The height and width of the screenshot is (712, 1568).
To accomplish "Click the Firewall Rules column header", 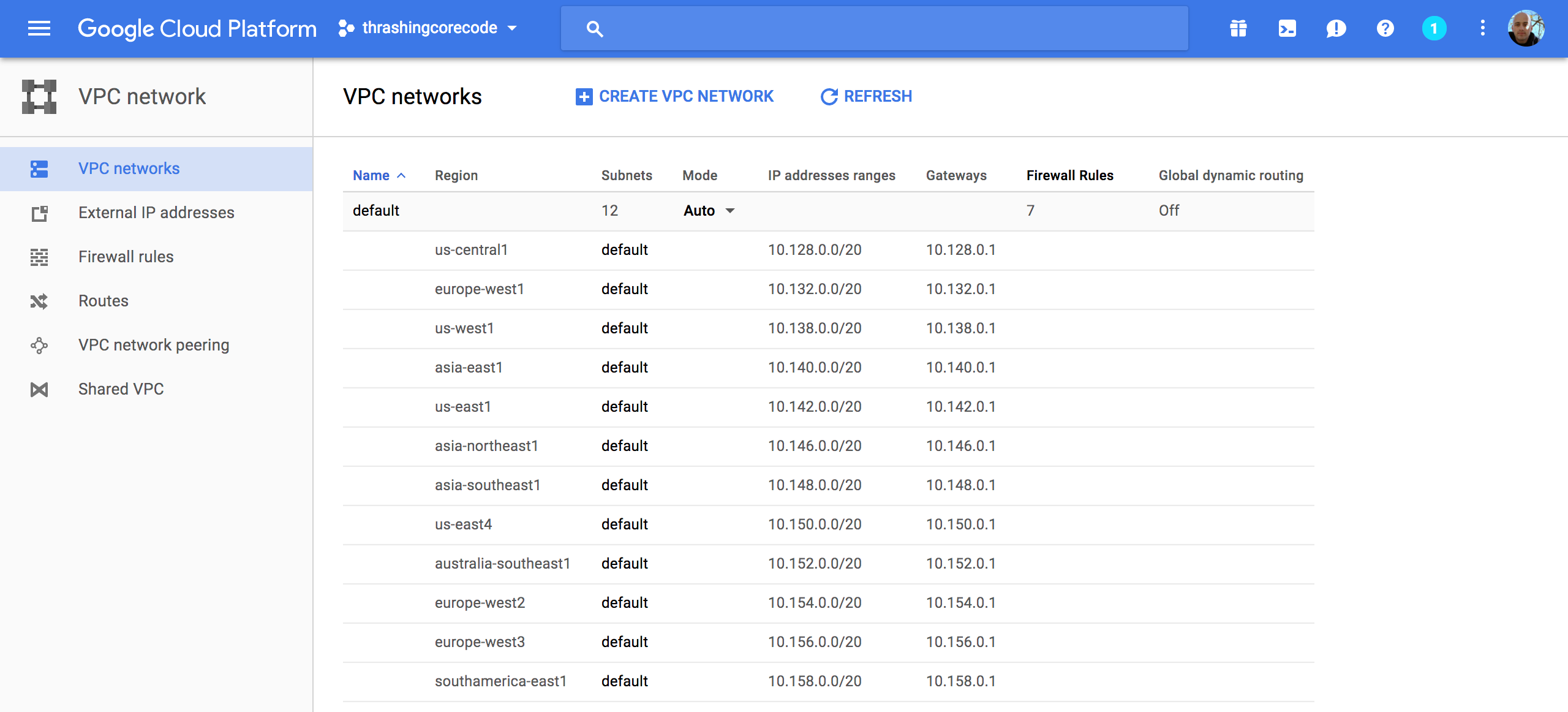I will pyautogui.click(x=1069, y=175).
